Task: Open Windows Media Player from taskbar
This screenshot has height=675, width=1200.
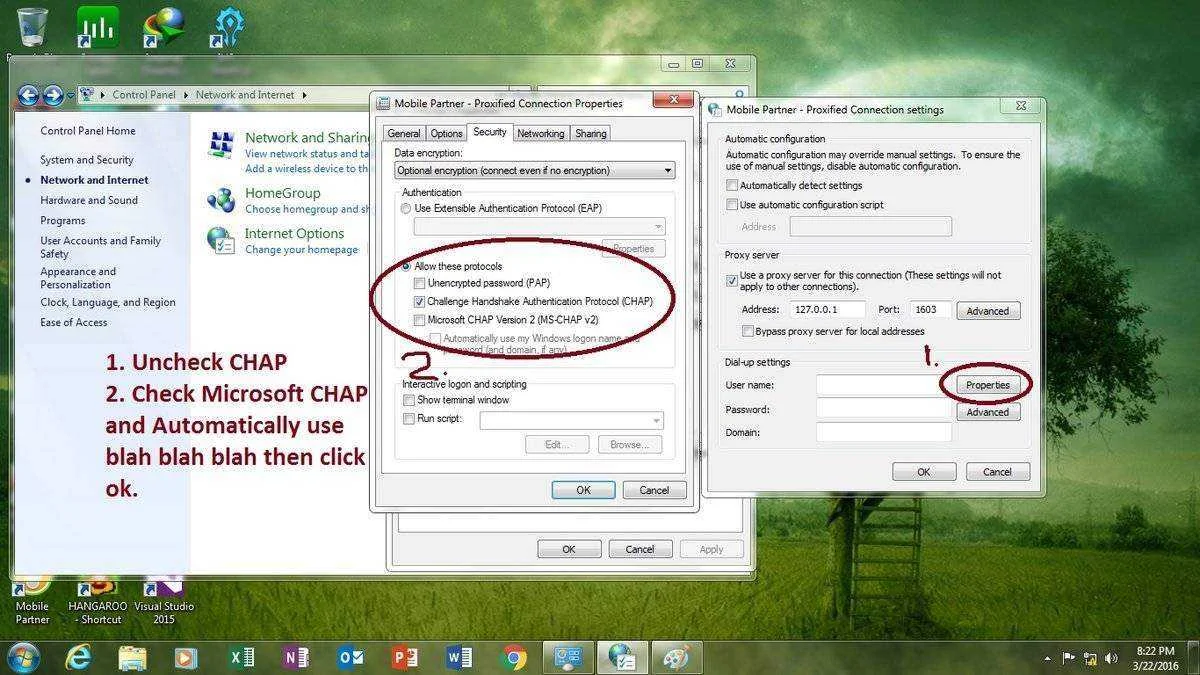Action: 185,657
